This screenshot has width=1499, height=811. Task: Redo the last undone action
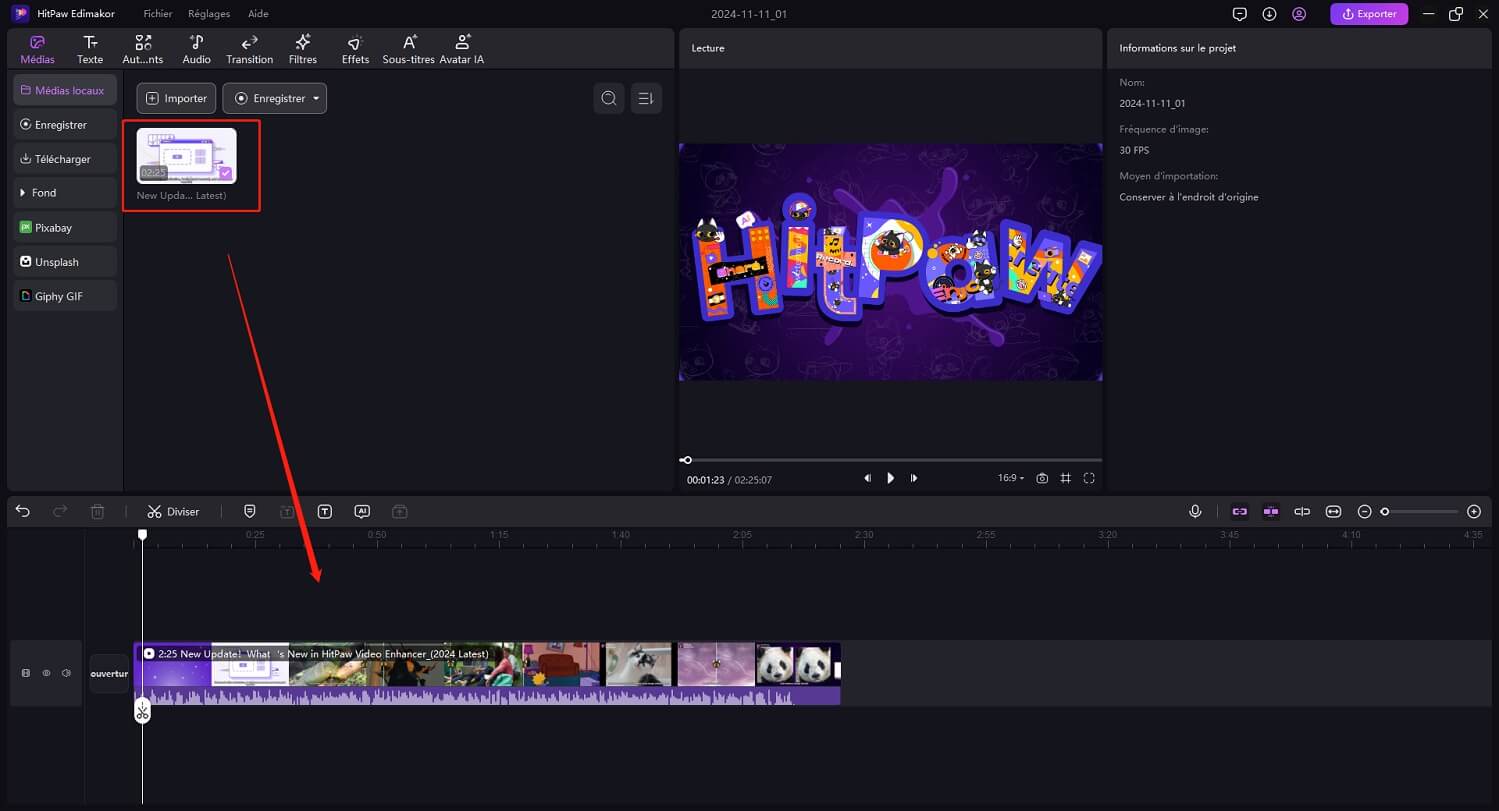[x=60, y=511]
